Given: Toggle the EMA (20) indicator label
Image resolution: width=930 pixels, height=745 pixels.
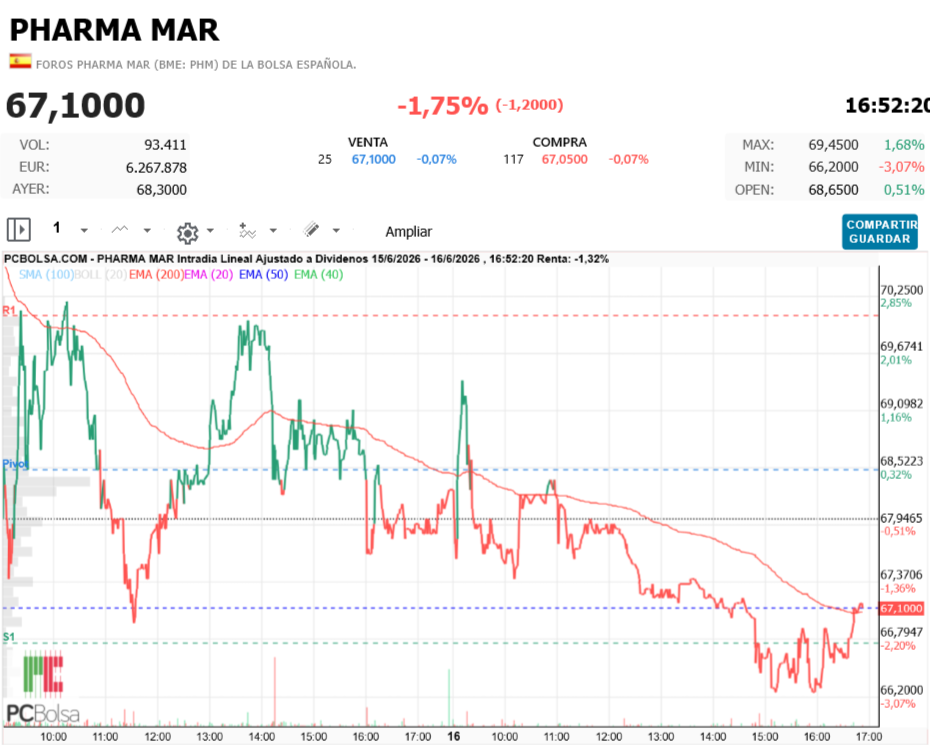Looking at the screenshot, I should (x=209, y=275).
